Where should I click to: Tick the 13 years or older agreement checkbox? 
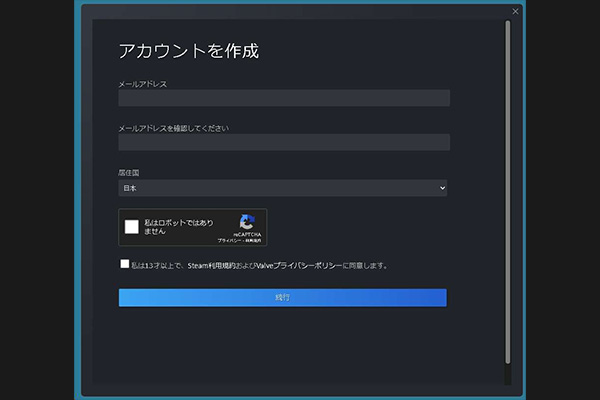click(123, 265)
